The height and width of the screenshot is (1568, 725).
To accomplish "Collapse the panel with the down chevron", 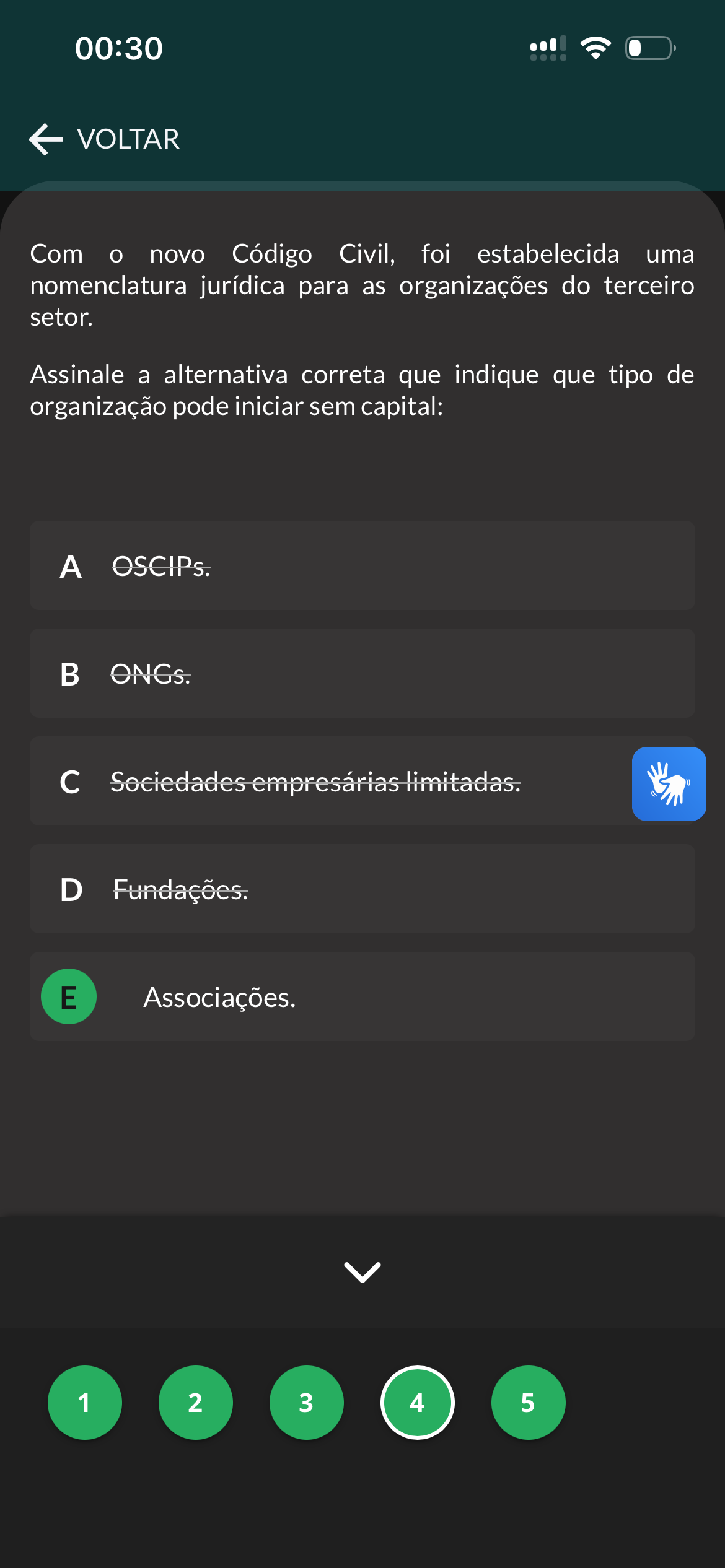I will 362,1272.
